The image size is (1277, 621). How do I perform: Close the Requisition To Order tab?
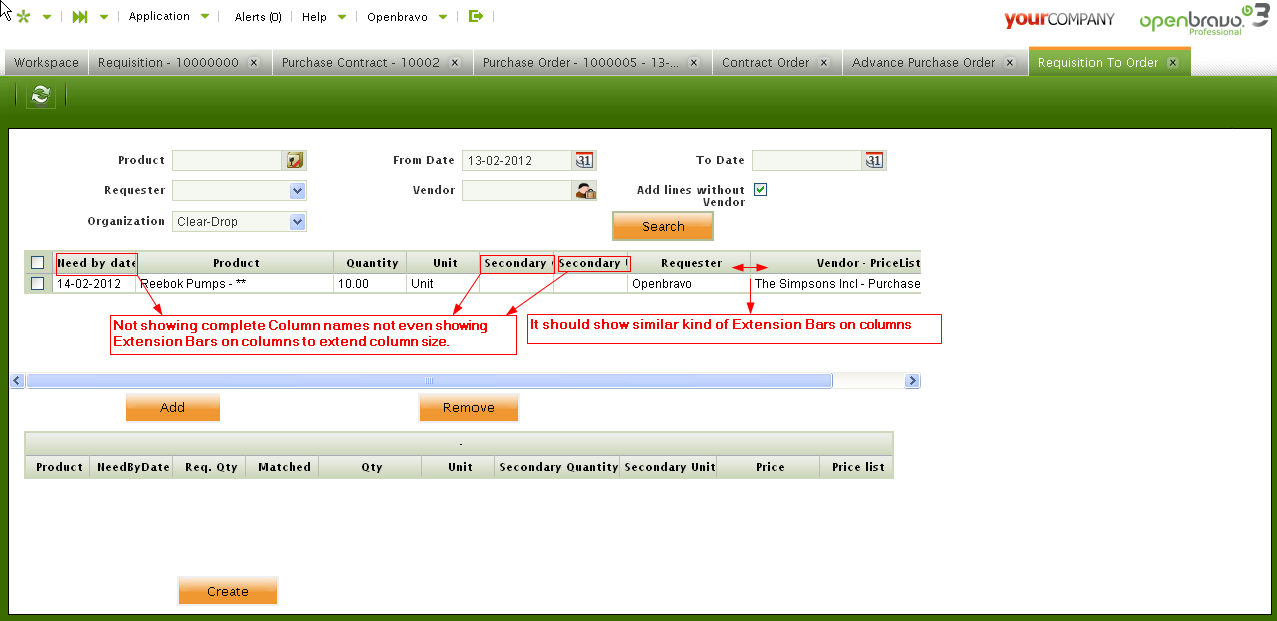coord(1172,62)
